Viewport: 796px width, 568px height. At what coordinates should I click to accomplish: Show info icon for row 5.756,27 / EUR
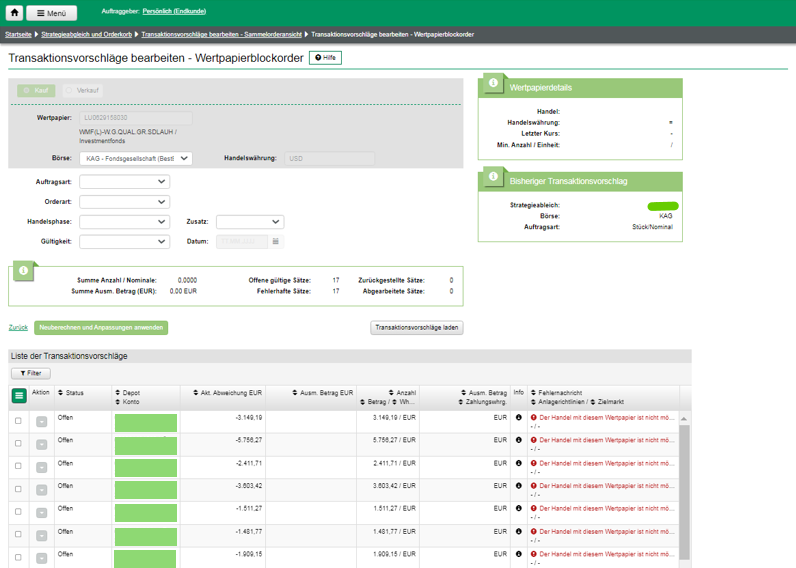pyautogui.click(x=518, y=440)
